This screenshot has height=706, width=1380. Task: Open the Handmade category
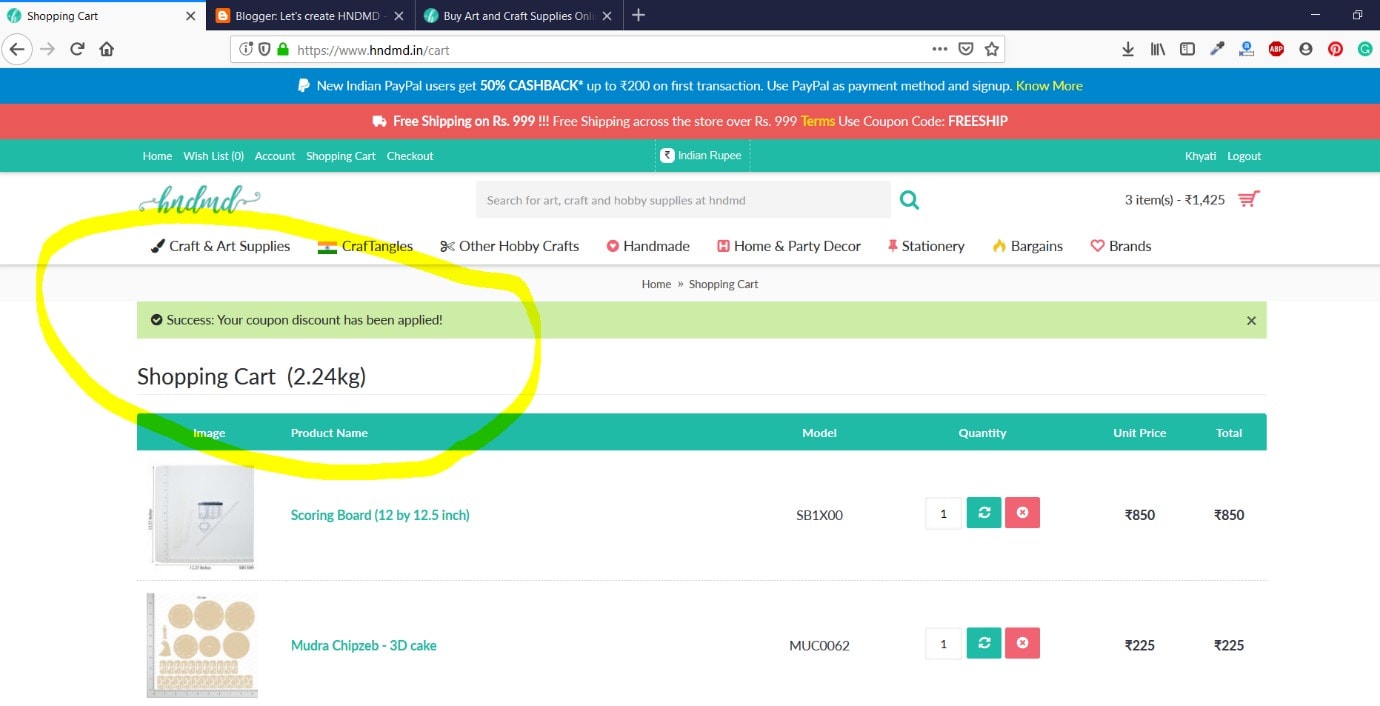point(648,246)
